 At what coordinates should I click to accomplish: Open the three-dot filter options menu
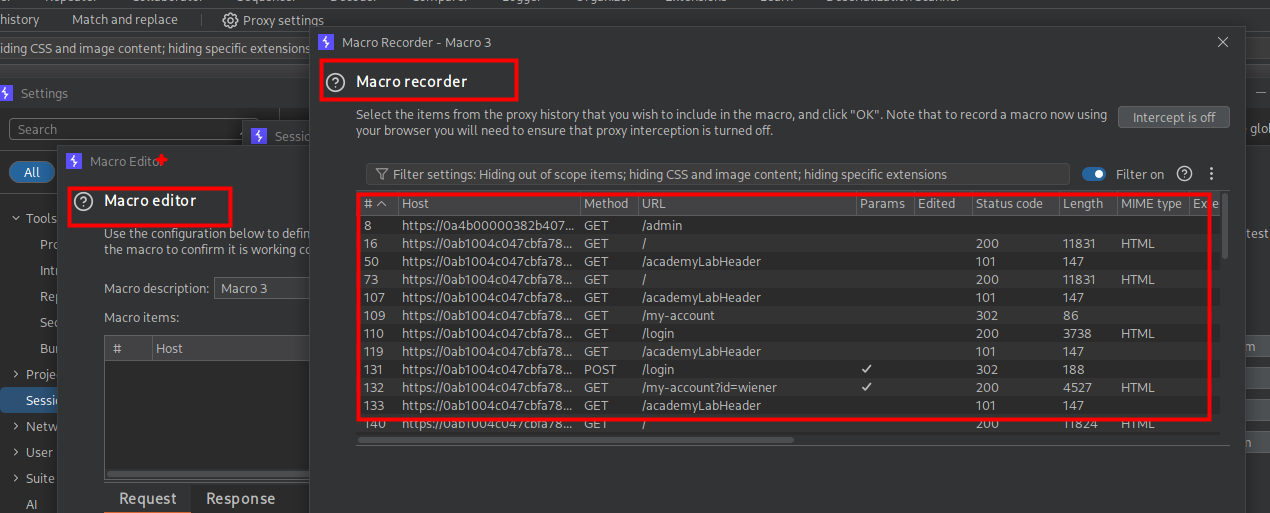[x=1211, y=174]
